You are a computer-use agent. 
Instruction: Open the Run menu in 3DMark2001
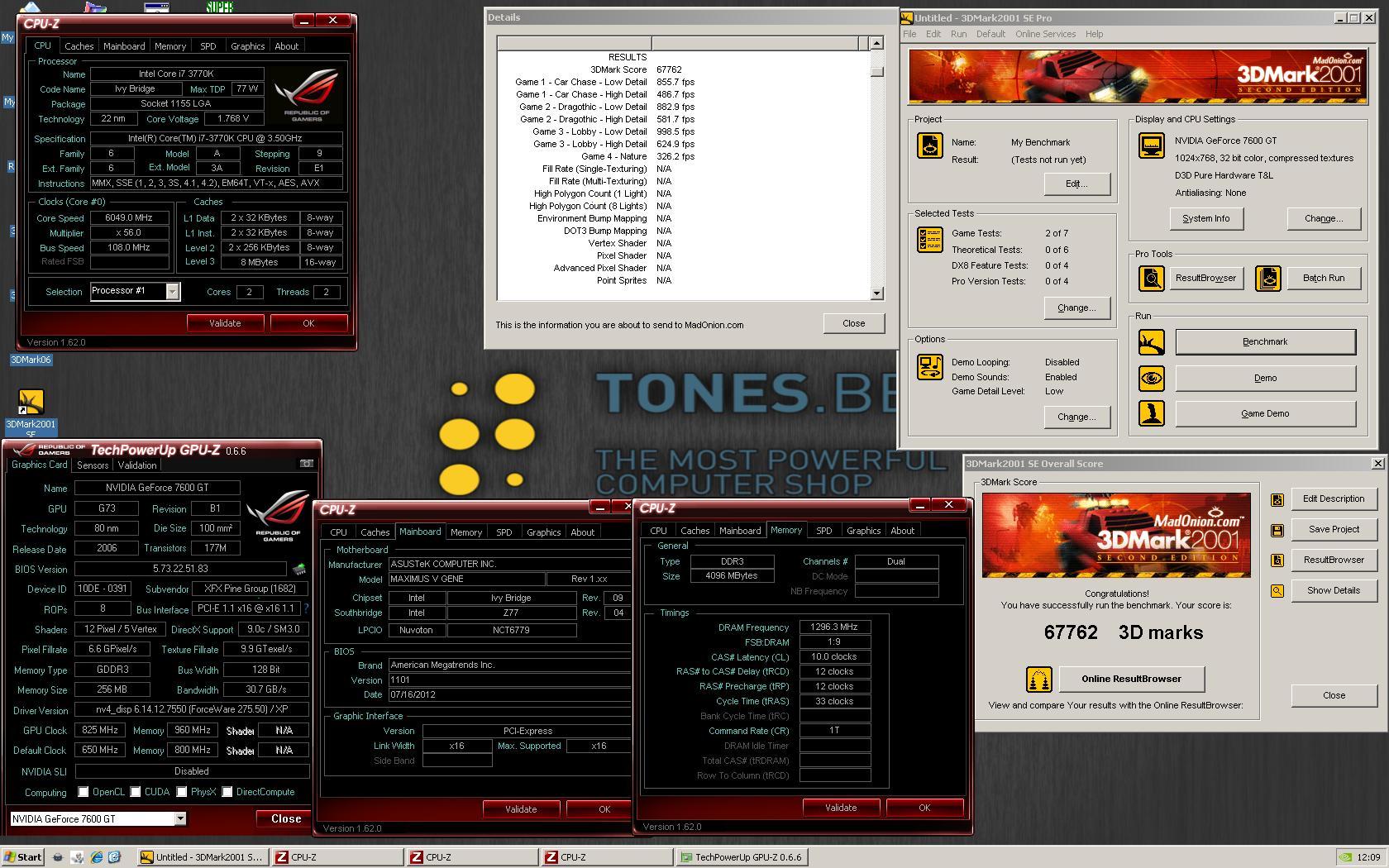point(958,34)
